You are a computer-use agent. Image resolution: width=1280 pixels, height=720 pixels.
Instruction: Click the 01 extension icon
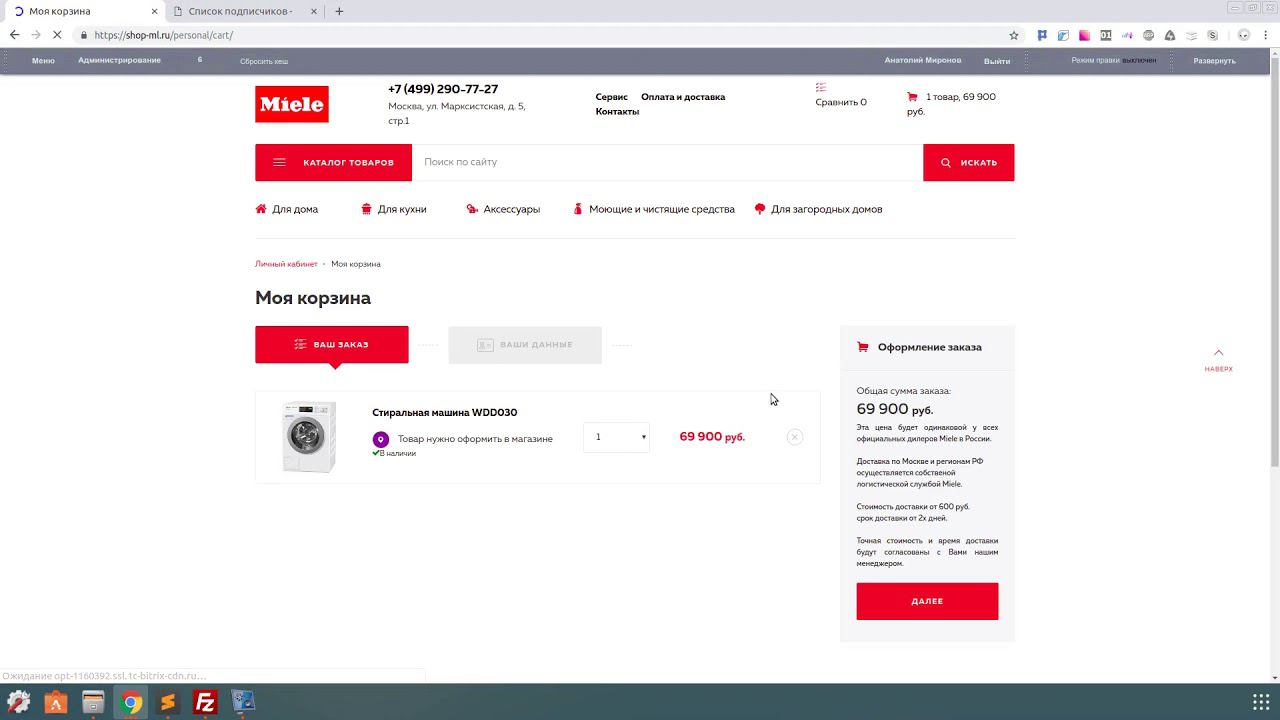[x=1105, y=35]
